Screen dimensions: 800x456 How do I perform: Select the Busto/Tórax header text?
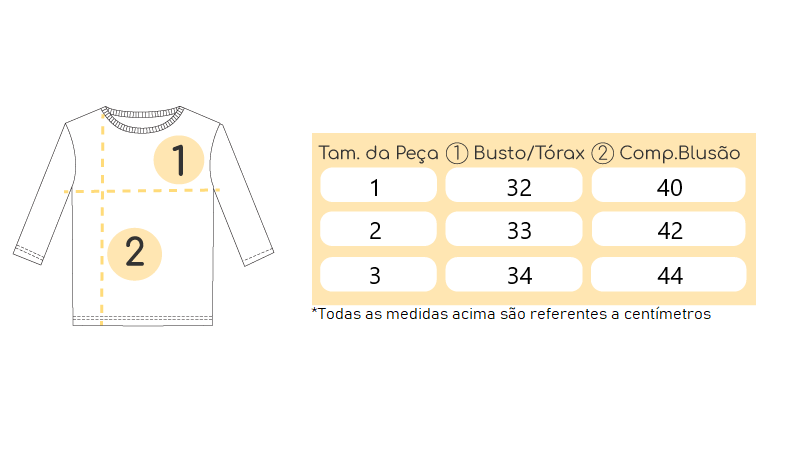pos(529,153)
